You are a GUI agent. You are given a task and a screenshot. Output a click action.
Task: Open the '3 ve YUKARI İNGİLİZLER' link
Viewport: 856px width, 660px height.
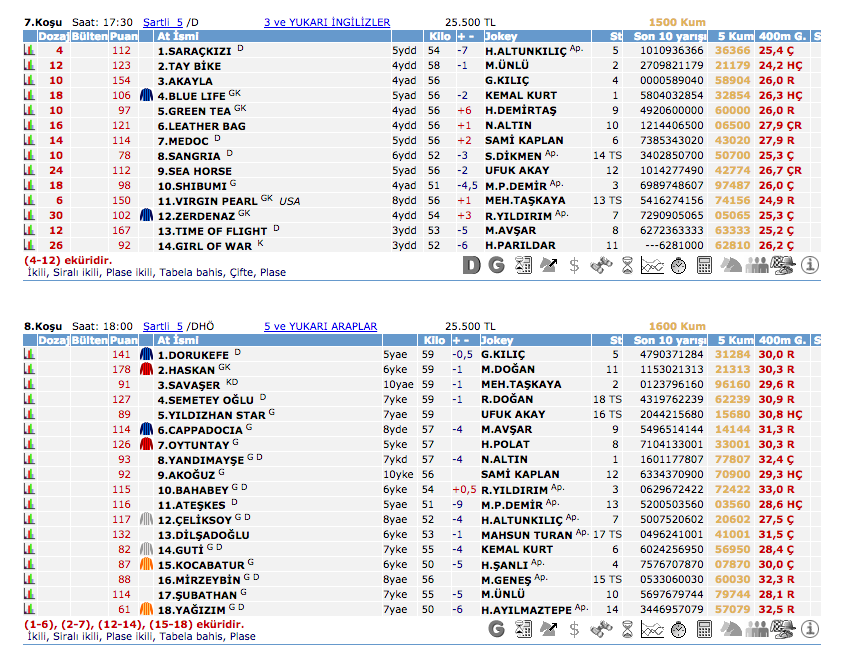(x=327, y=21)
